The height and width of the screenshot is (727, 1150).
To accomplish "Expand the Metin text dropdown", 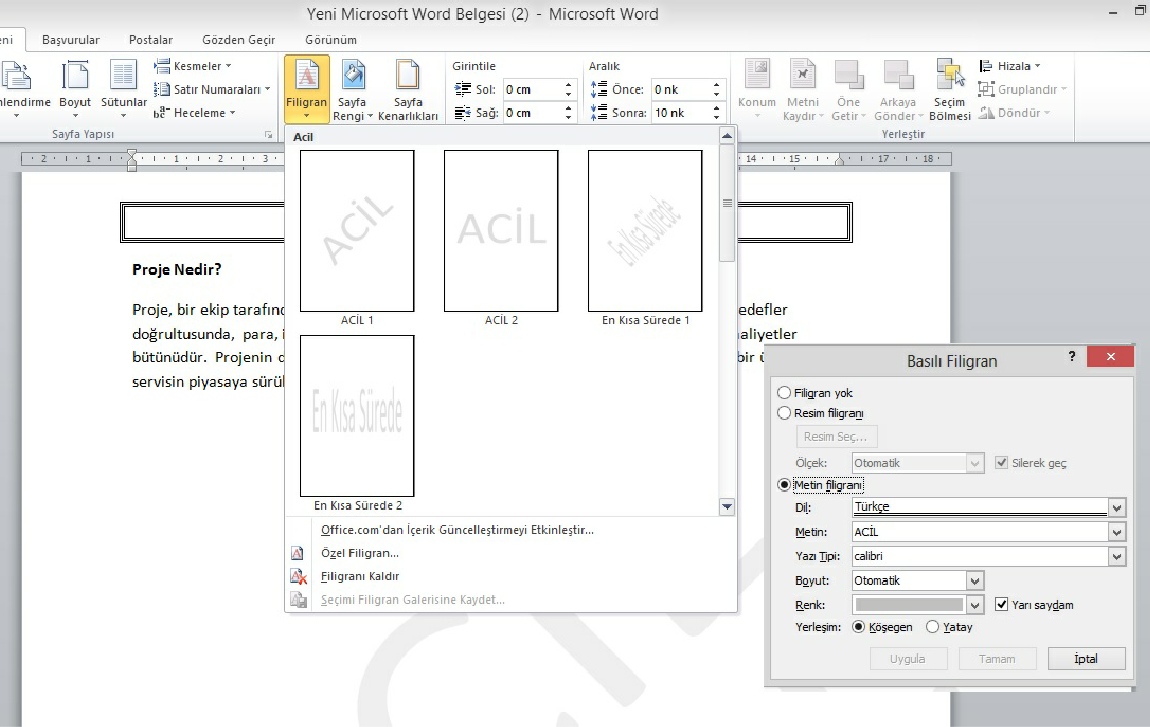I will [1116, 533].
